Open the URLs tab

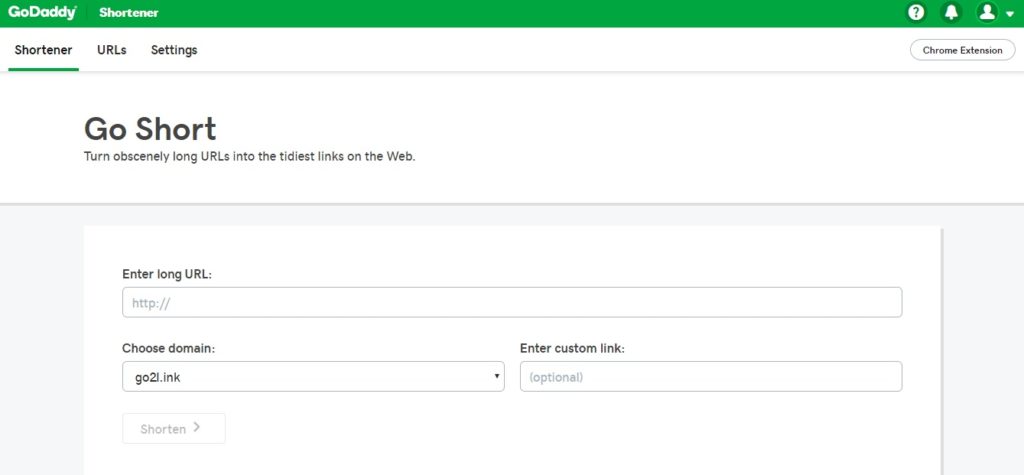pos(111,50)
